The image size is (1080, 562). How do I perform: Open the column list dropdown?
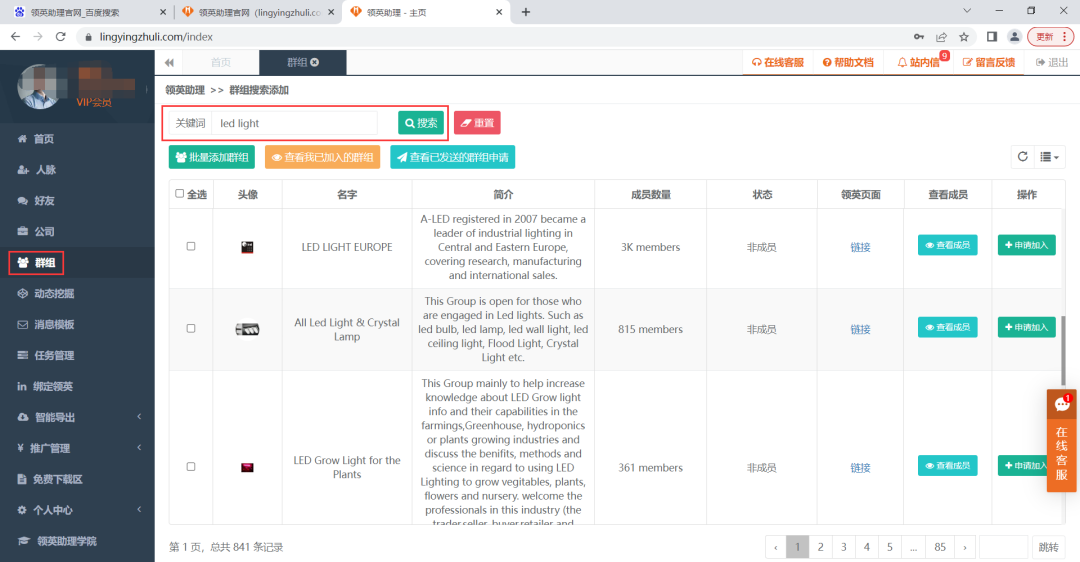[x=1049, y=157]
